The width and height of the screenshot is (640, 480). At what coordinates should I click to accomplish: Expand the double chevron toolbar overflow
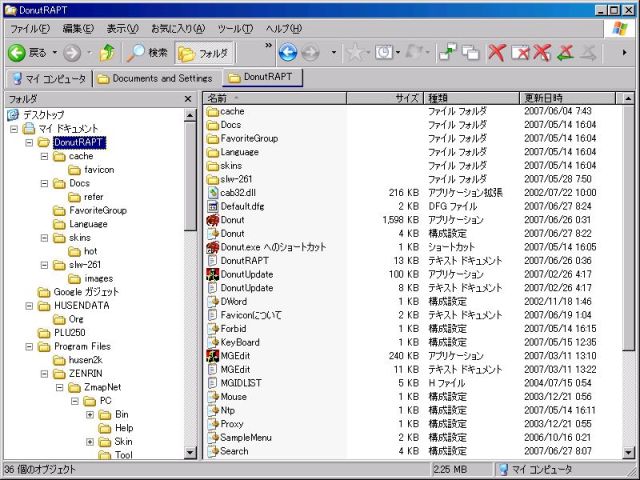pos(268,45)
